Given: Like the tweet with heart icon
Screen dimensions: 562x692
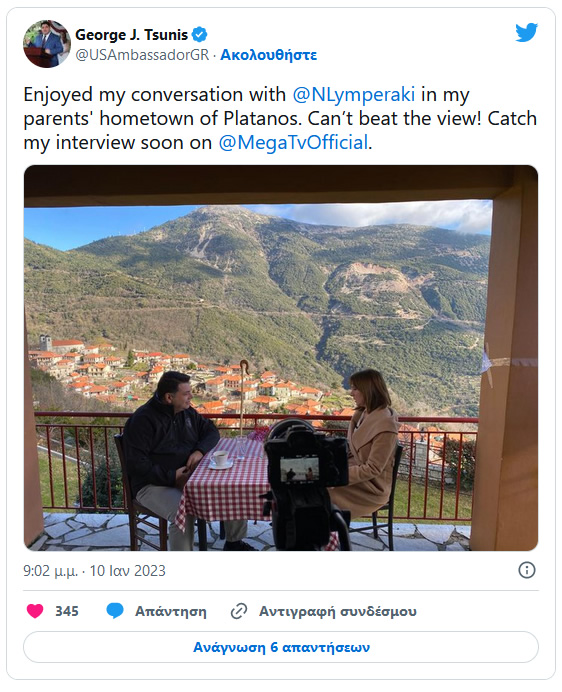Looking at the screenshot, I should click(x=35, y=611).
